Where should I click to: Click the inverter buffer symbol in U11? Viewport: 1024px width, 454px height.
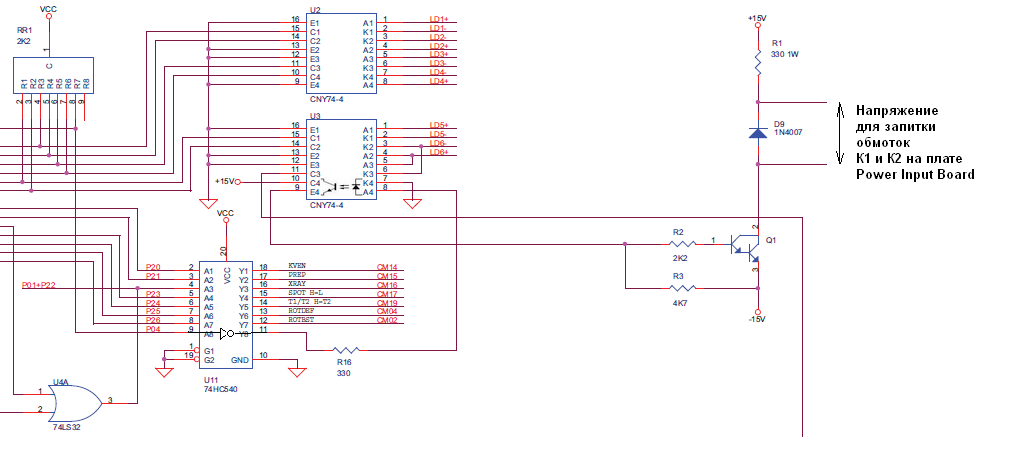[229, 333]
